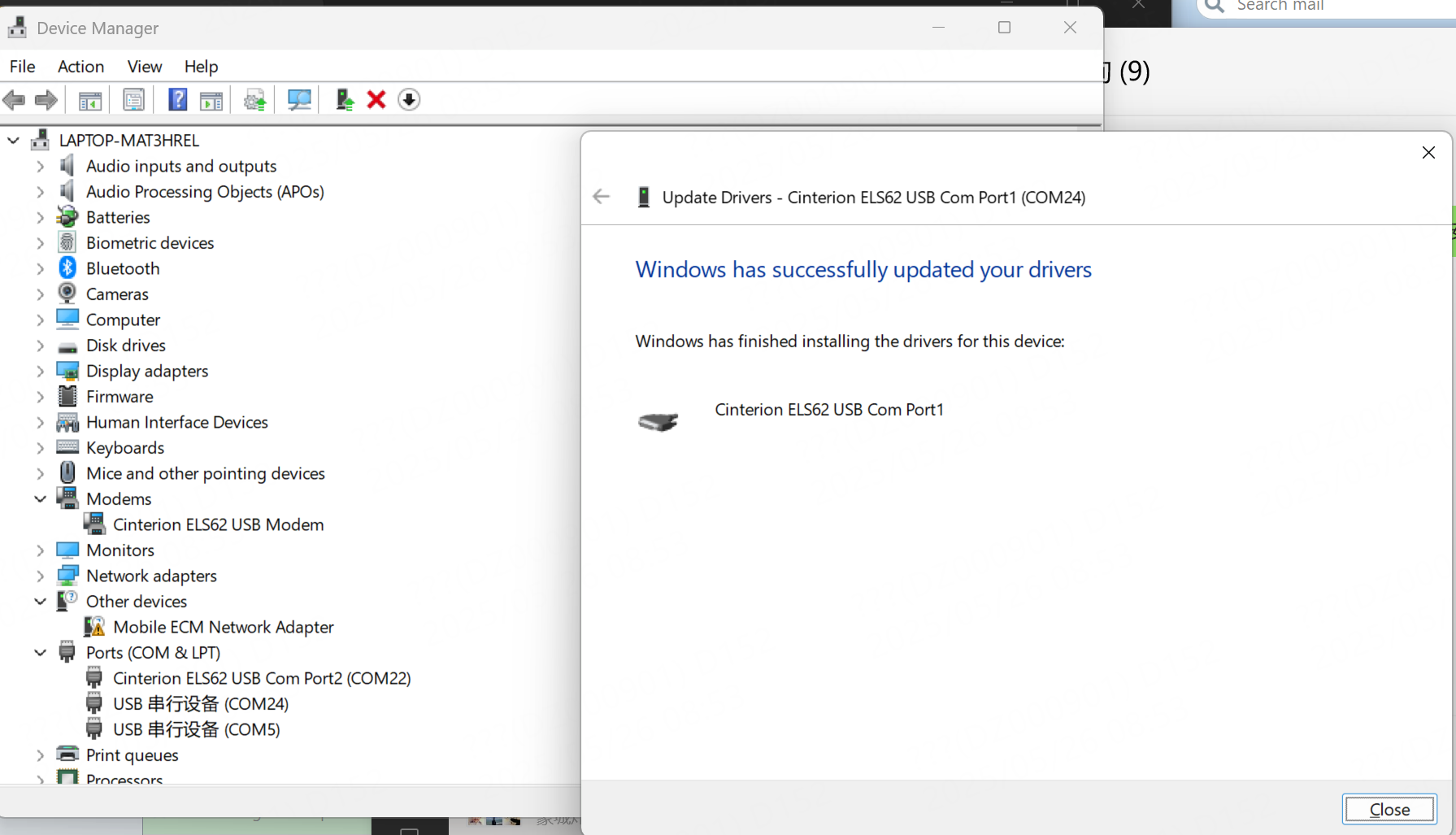
Task: Click the Disable device down-arrow icon
Action: point(409,100)
